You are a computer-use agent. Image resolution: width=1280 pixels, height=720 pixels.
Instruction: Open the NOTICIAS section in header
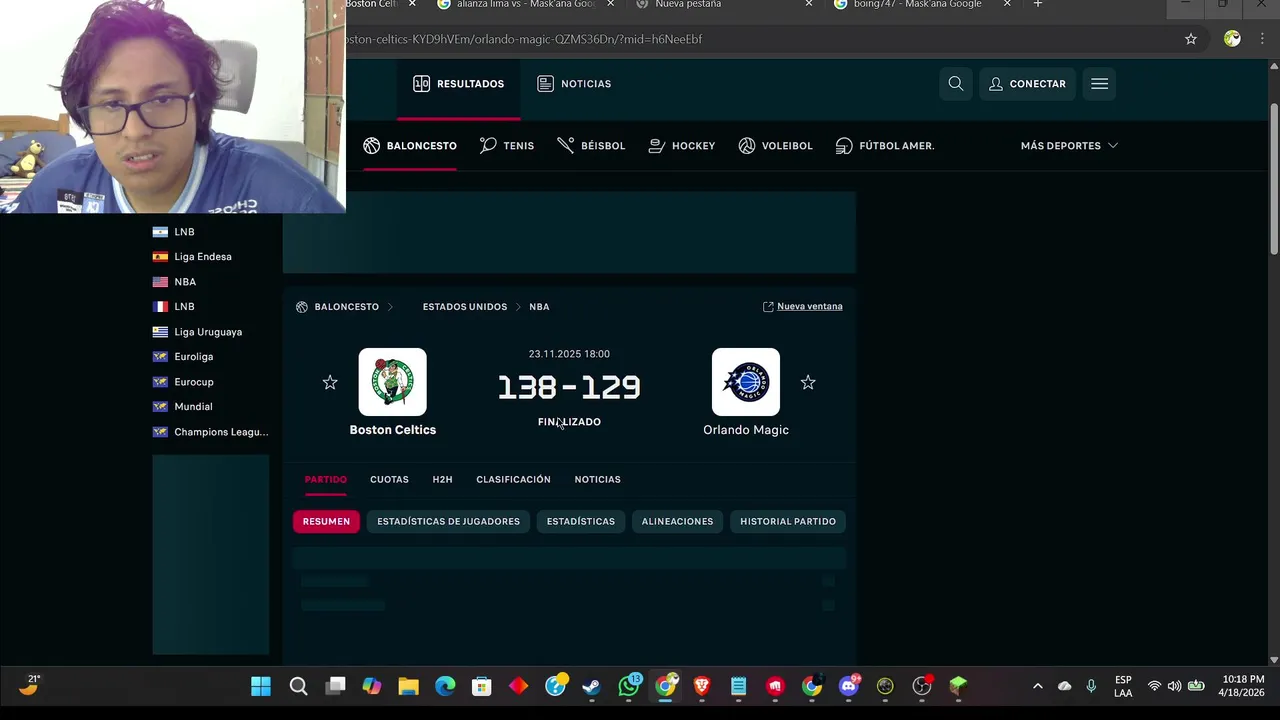pyautogui.click(x=574, y=84)
